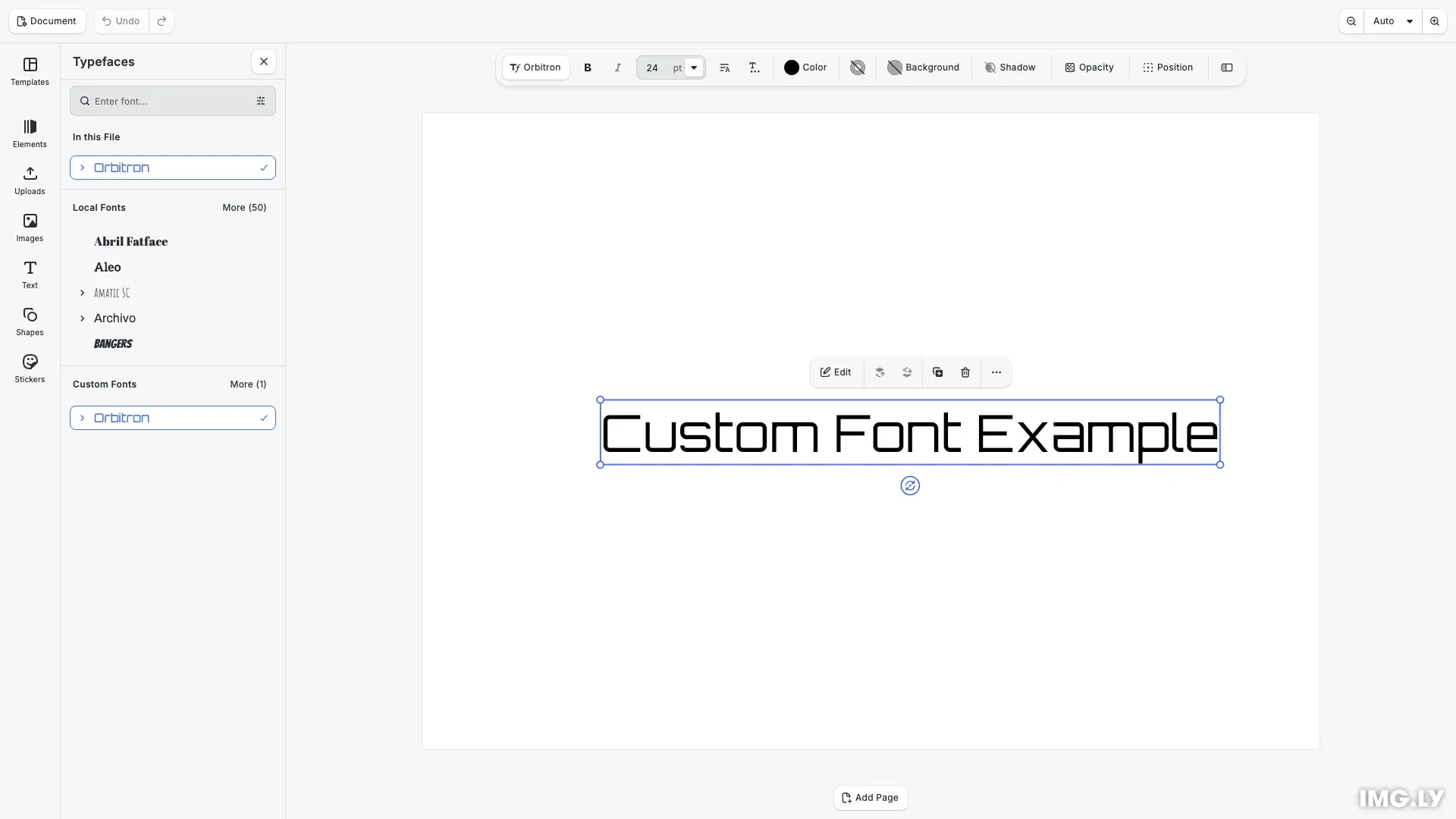Open font search filter options

pyautogui.click(x=261, y=101)
